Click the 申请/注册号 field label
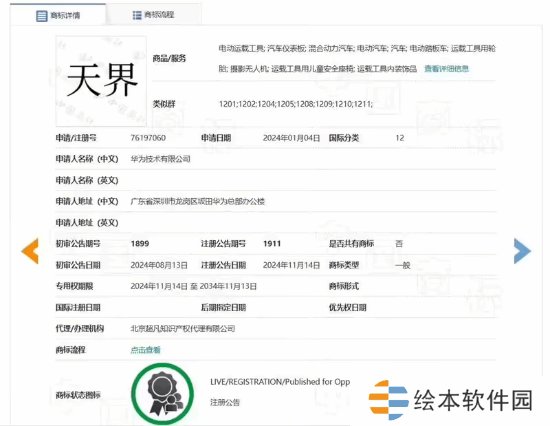The image size is (550, 426). 76,138
